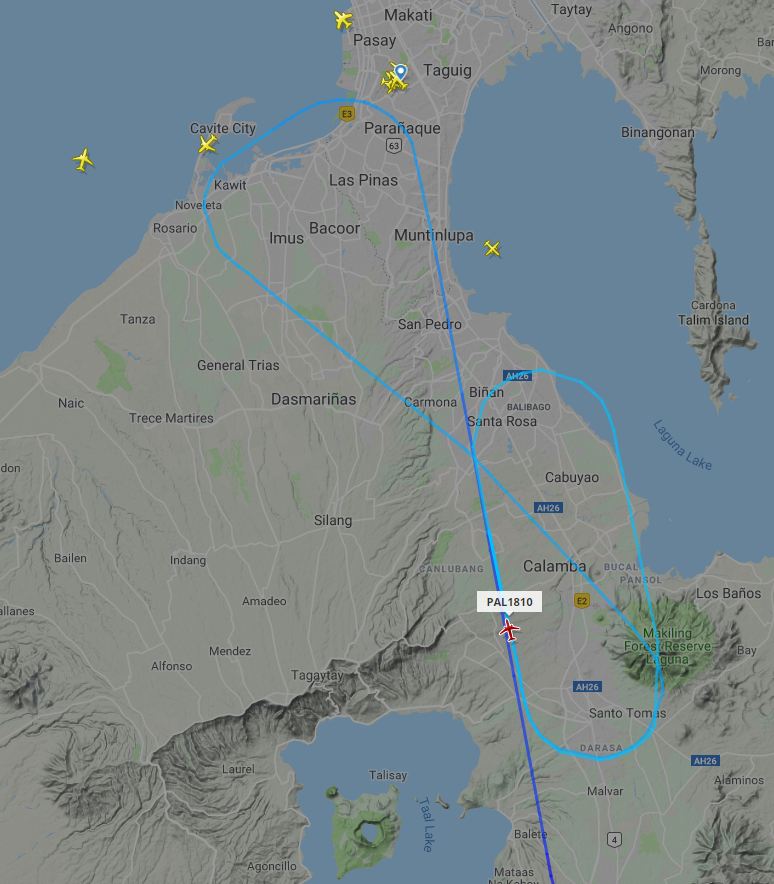Click the Tagaytay town label
This screenshot has height=884, width=774.
(x=317, y=675)
